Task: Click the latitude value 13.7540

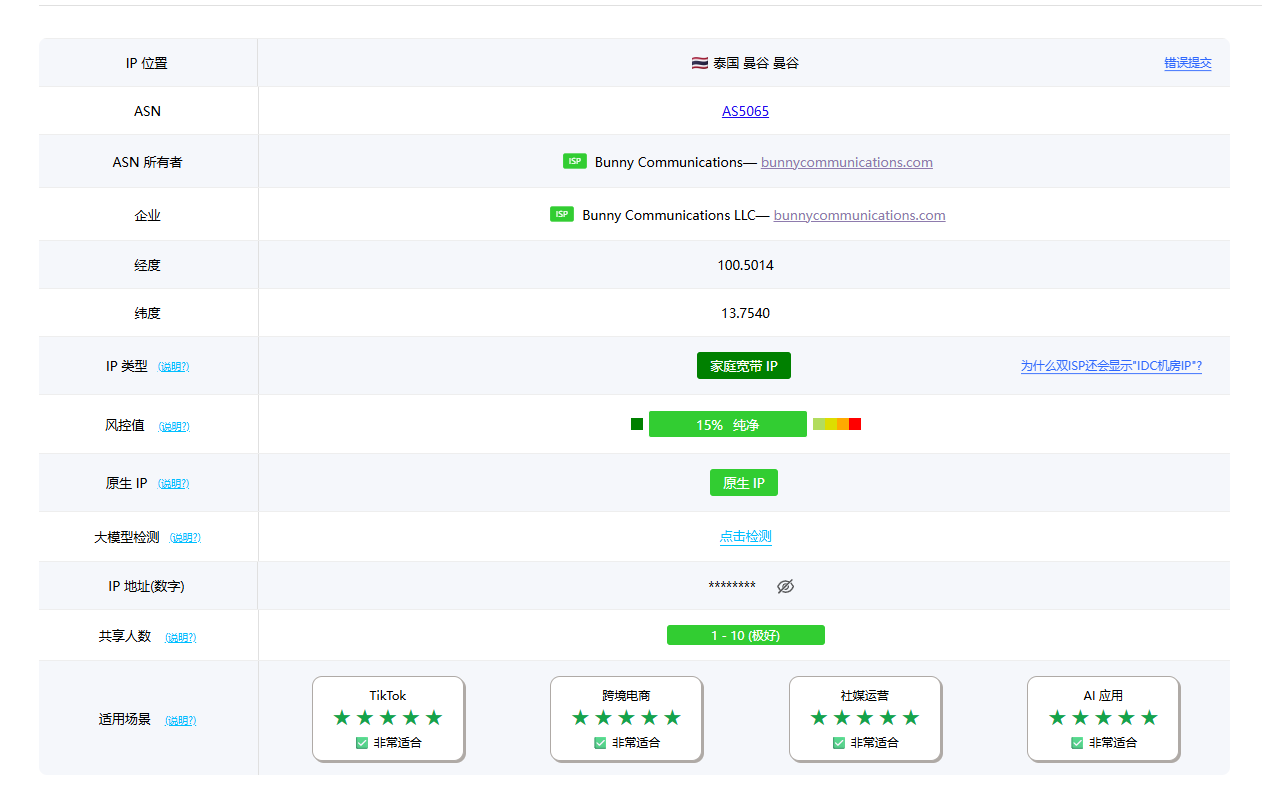Action: (x=746, y=313)
